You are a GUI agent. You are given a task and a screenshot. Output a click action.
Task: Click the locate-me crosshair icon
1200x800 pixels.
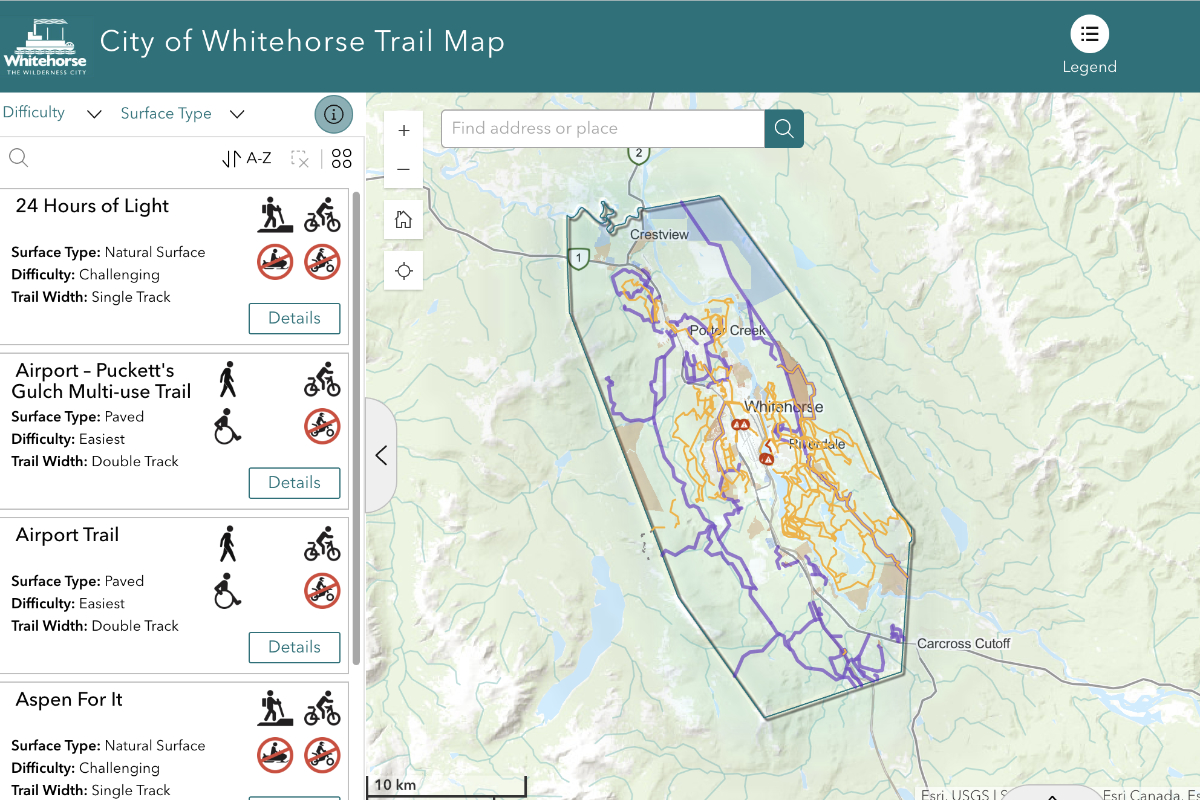tap(403, 270)
